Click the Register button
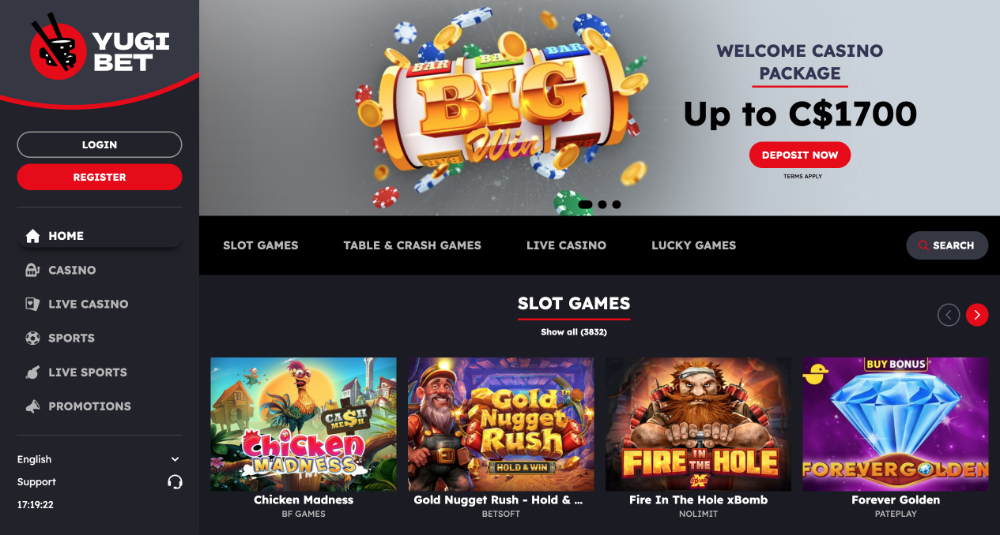 click(x=99, y=177)
